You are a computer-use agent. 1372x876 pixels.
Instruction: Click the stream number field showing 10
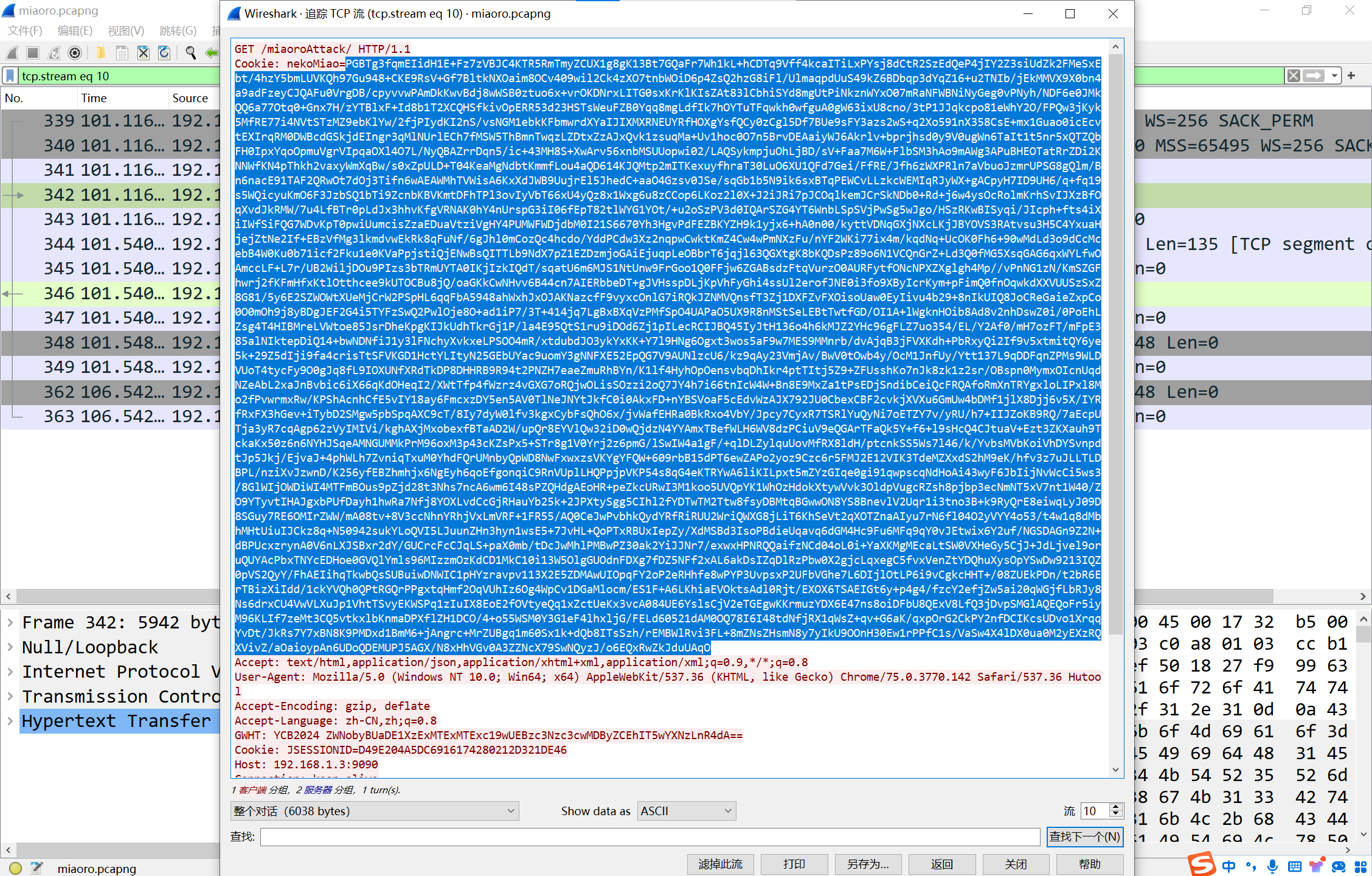pos(1095,811)
